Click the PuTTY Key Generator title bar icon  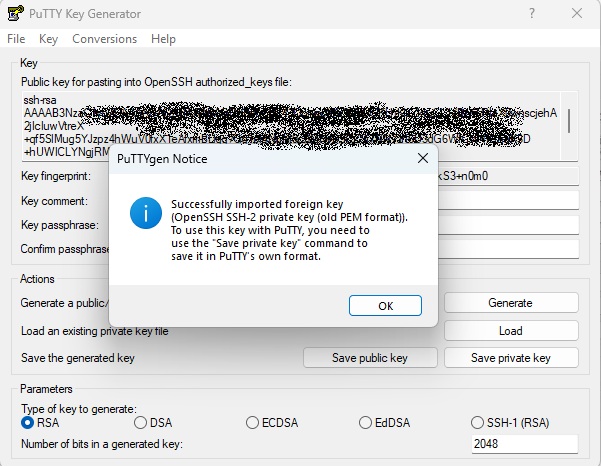pyautogui.click(x=16, y=13)
